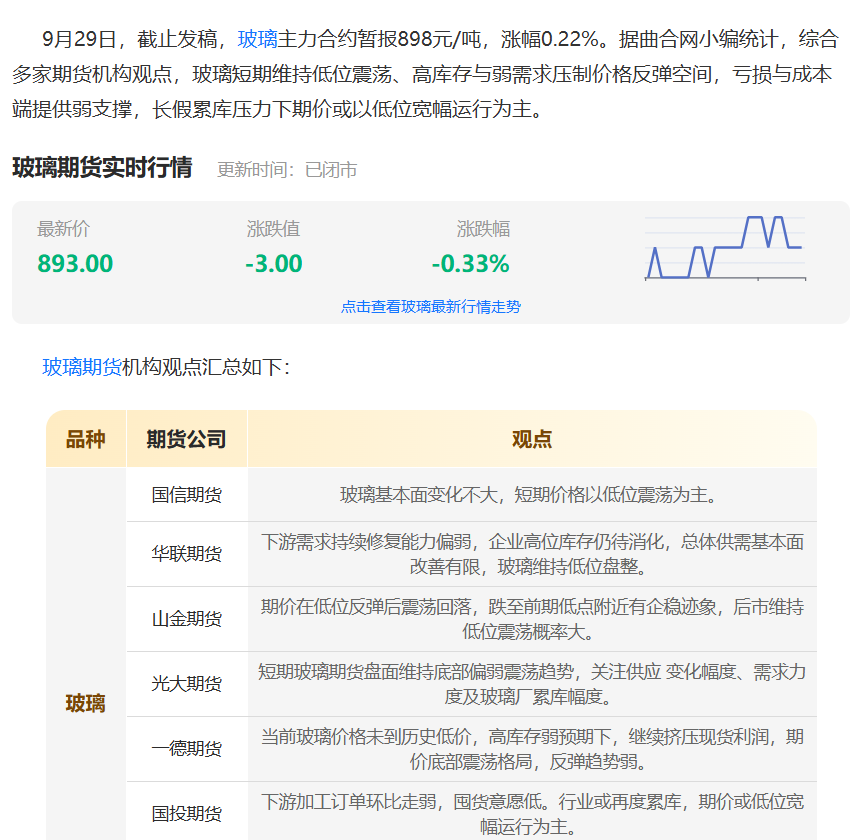Viewport: 850px width, 840px height.
Task: Click the 观点 column header
Action: coord(532,439)
